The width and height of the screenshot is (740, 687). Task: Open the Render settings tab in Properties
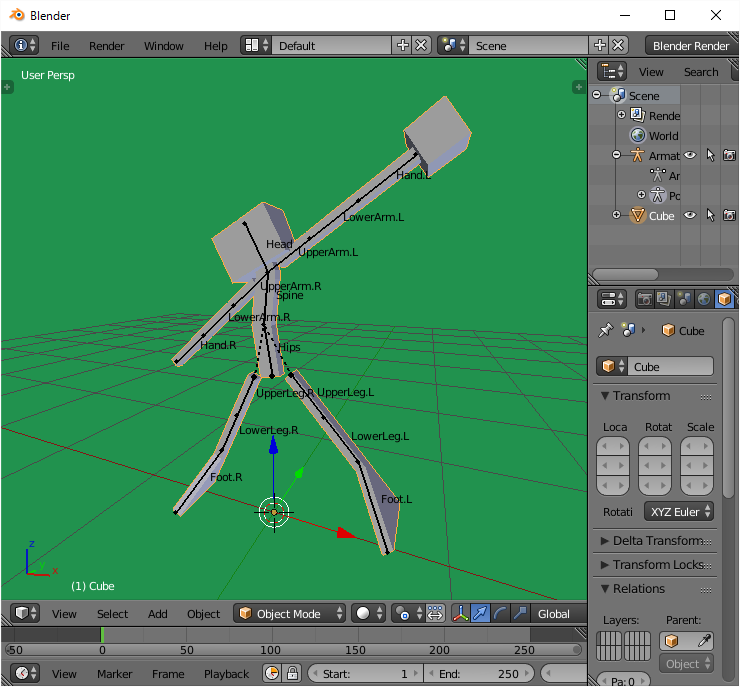[x=645, y=299]
